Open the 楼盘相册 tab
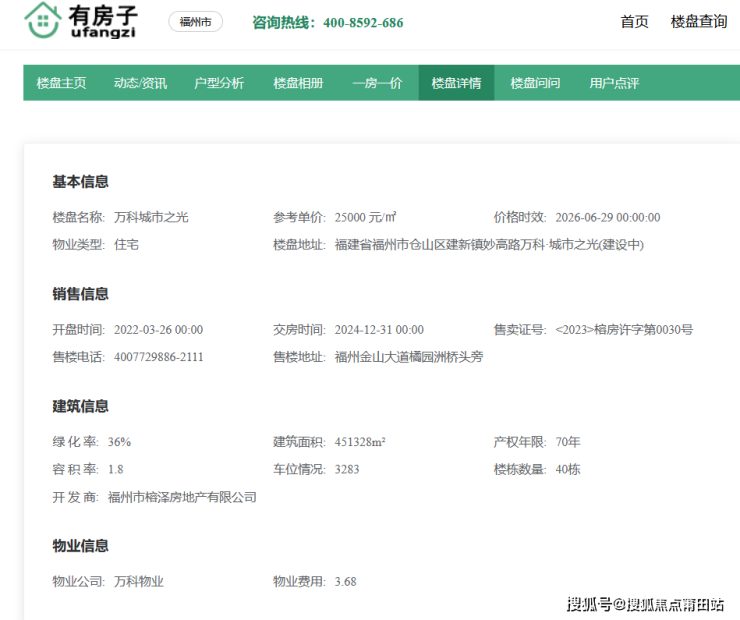Viewport: 740px width, 620px height. pyautogui.click(x=298, y=83)
